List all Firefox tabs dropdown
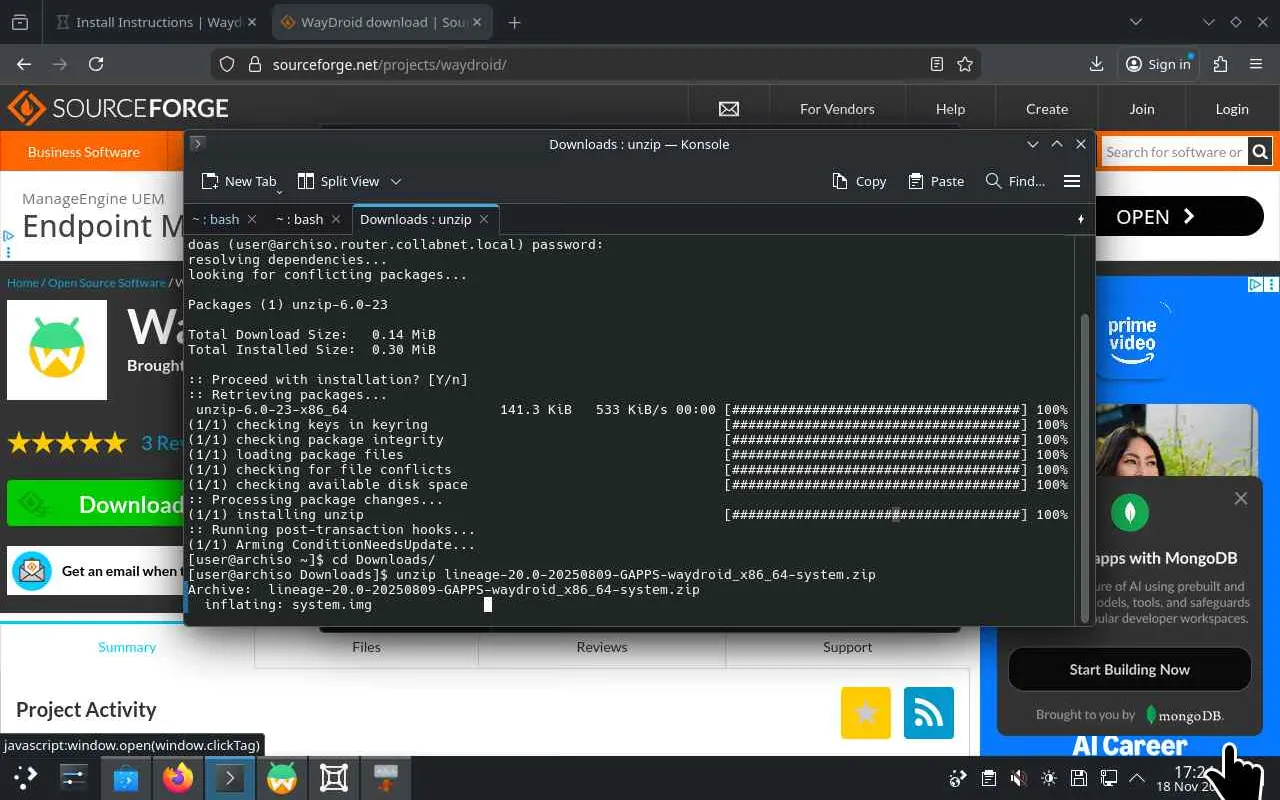The height and width of the screenshot is (800, 1280). [1136, 22]
